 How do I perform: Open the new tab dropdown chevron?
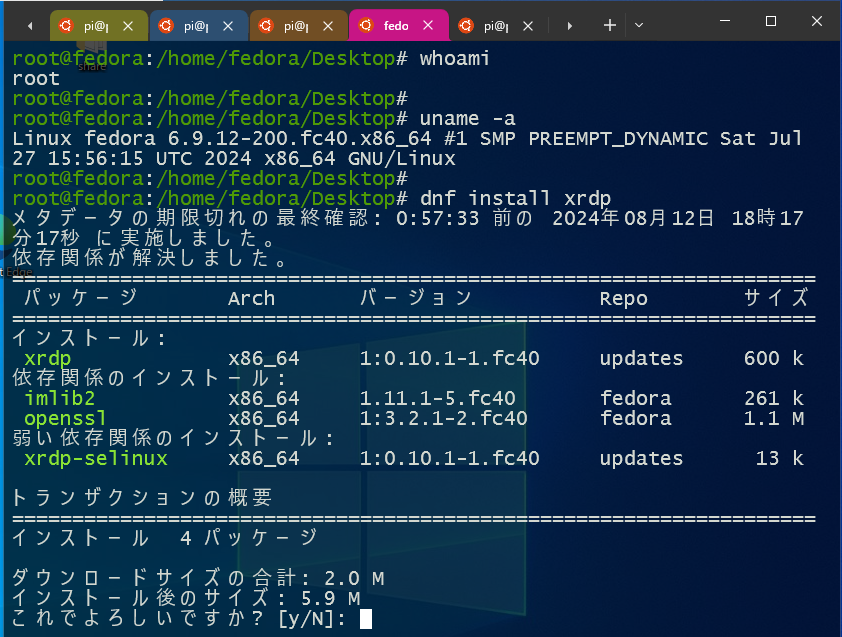(x=638, y=26)
